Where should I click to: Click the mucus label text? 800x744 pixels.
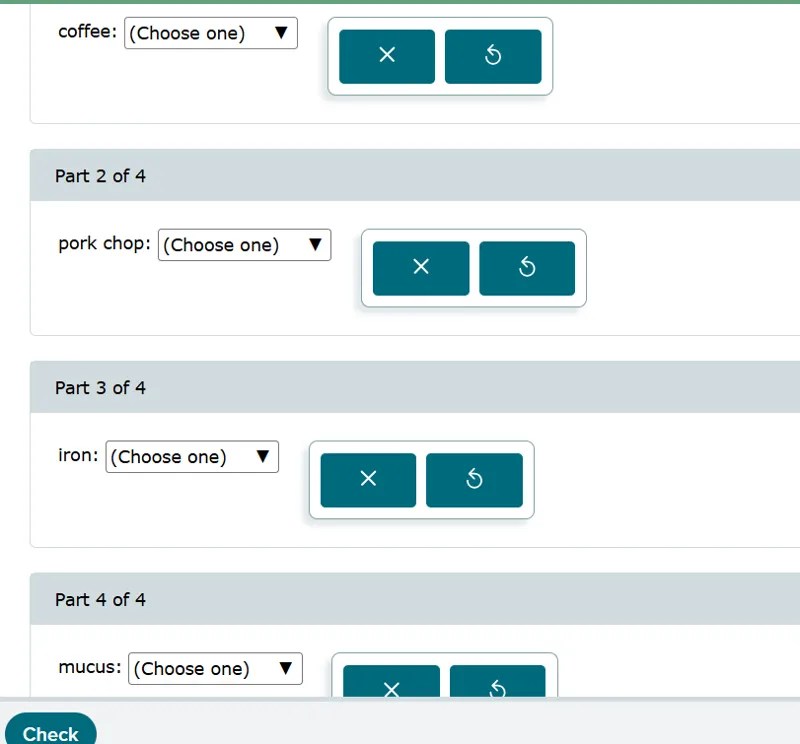(x=90, y=667)
